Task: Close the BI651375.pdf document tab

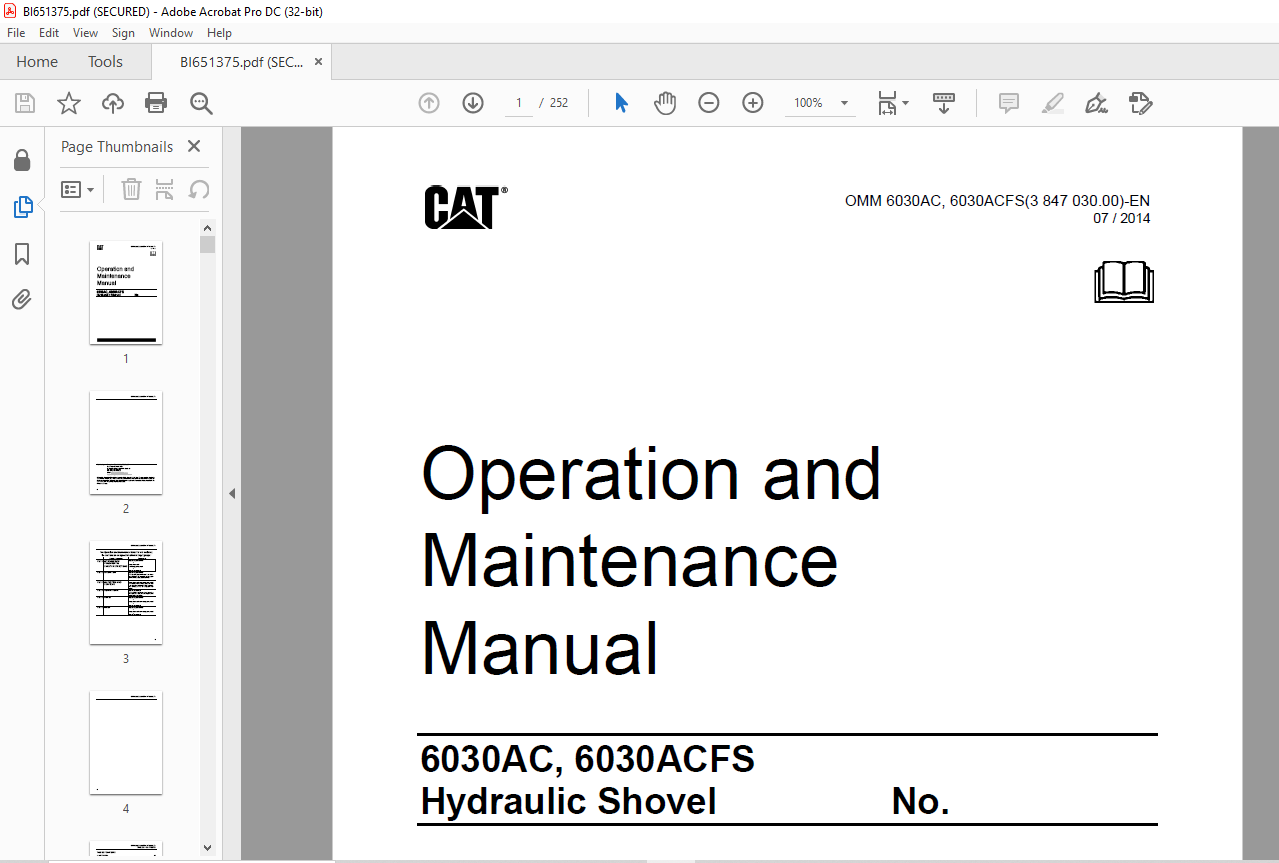Action: click(x=318, y=62)
